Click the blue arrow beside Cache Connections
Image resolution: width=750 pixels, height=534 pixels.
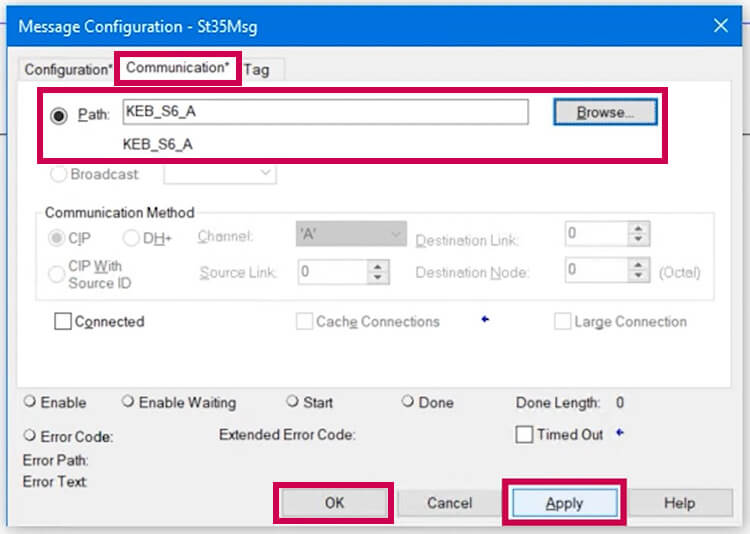point(485,319)
